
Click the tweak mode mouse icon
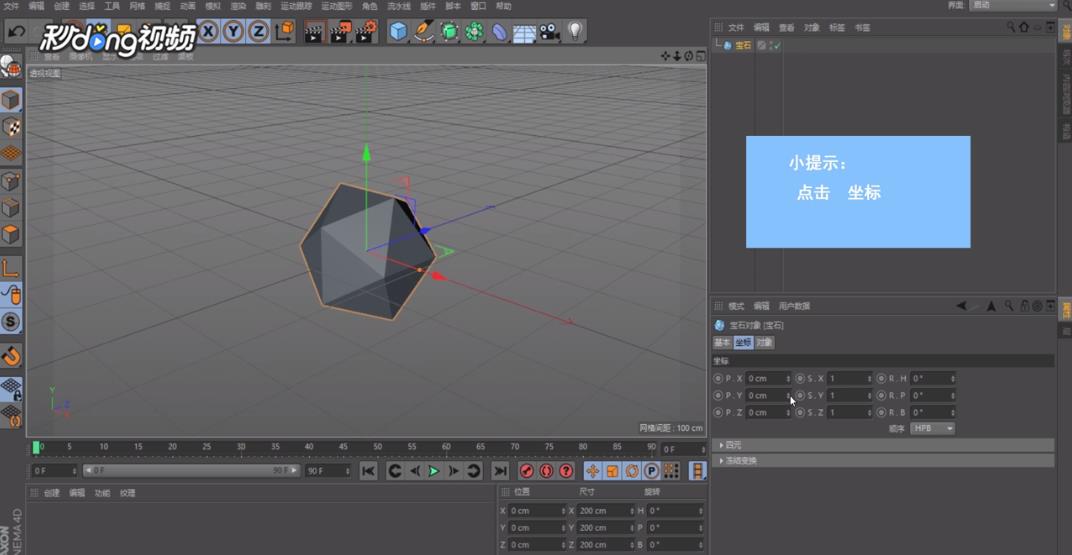click(x=11, y=295)
